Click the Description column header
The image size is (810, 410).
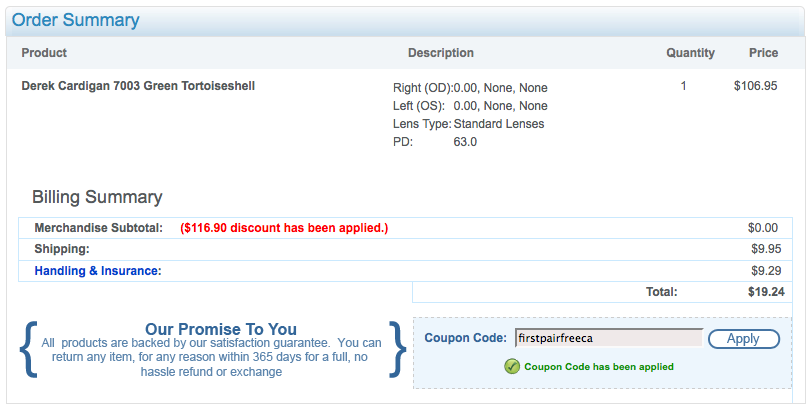pyautogui.click(x=441, y=53)
